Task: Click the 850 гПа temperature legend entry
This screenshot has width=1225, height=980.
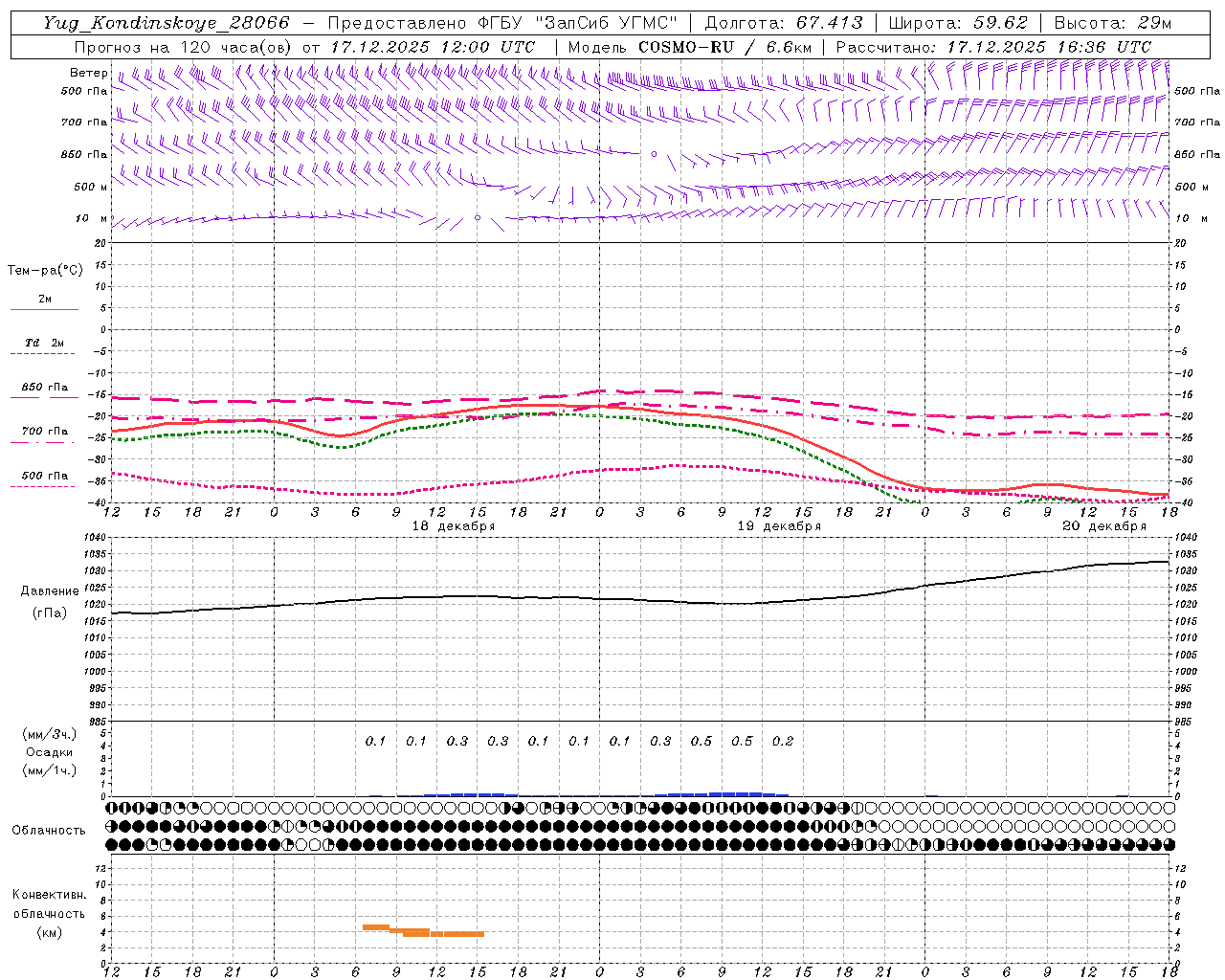Action: point(44,388)
